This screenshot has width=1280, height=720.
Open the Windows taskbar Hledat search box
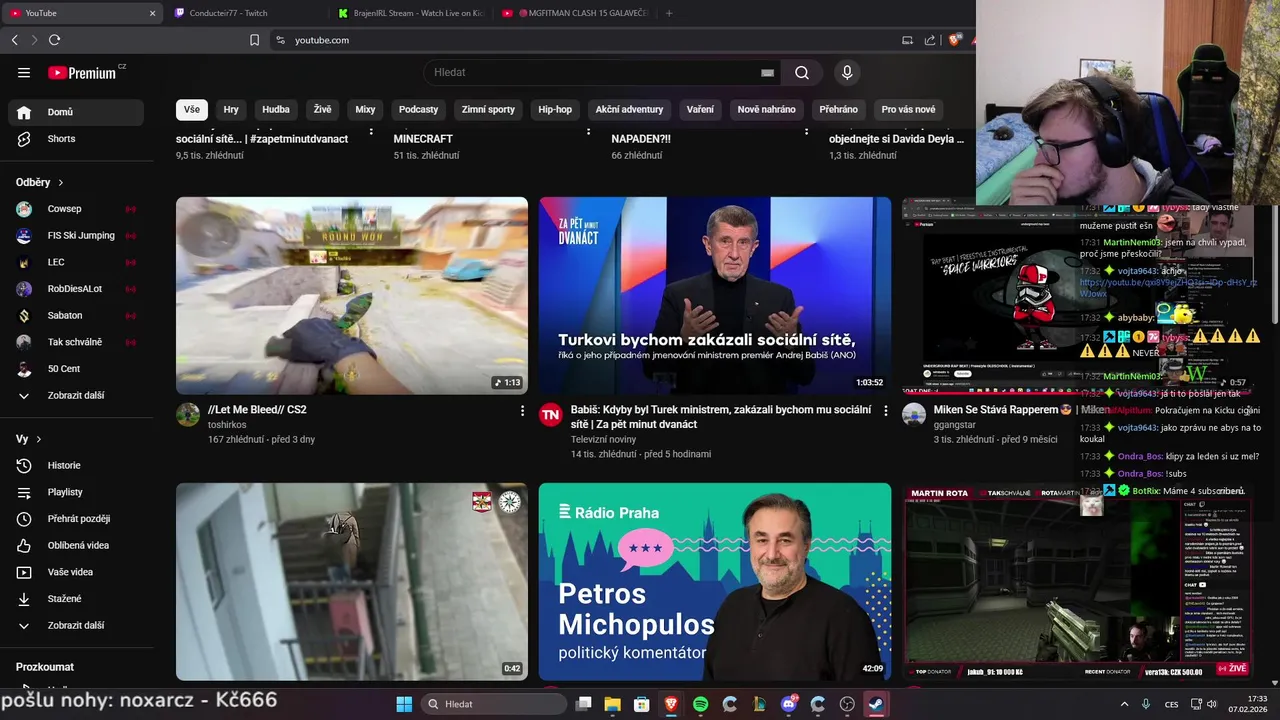[x=493, y=704]
